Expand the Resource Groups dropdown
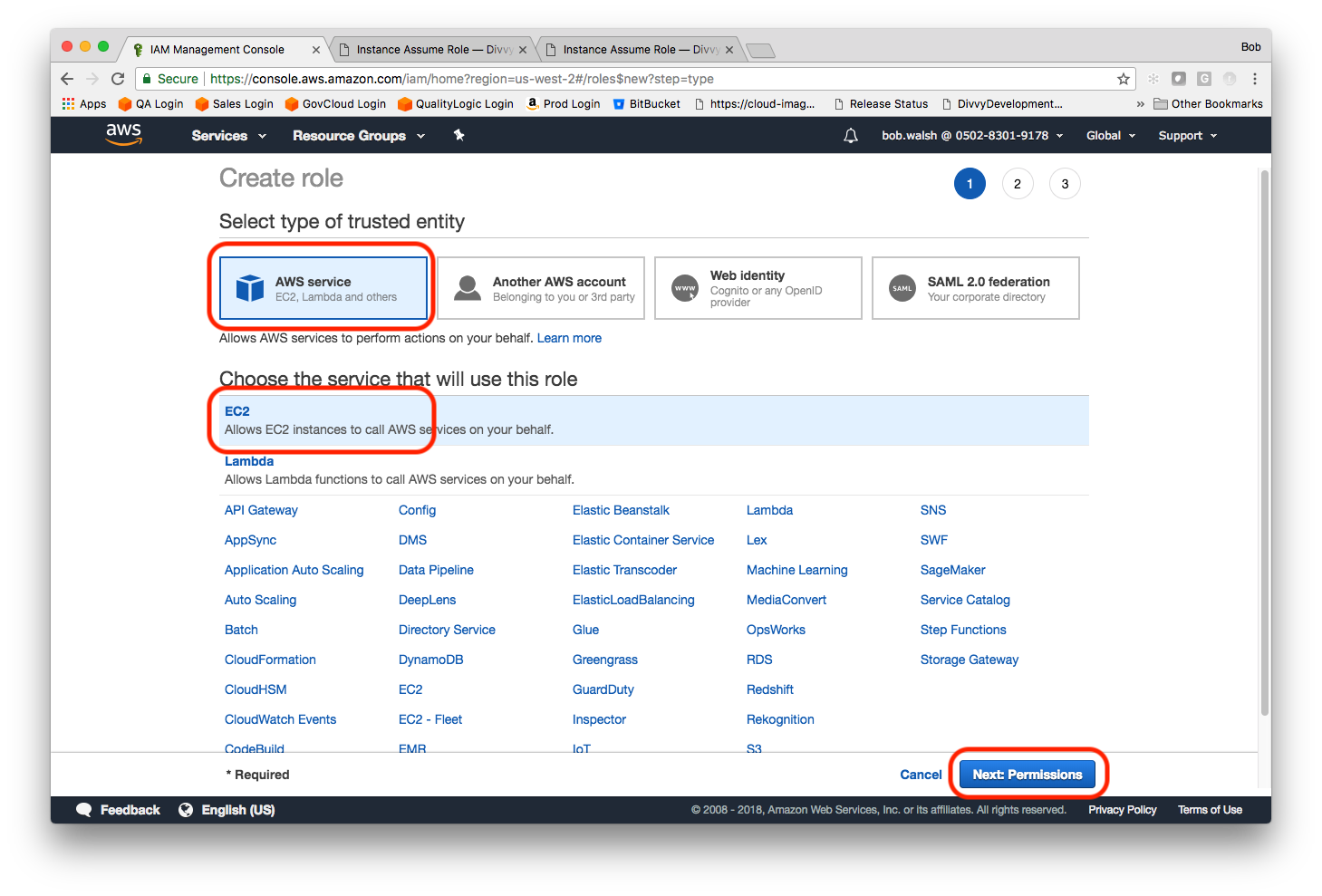This screenshot has height=896, width=1322. tap(359, 136)
